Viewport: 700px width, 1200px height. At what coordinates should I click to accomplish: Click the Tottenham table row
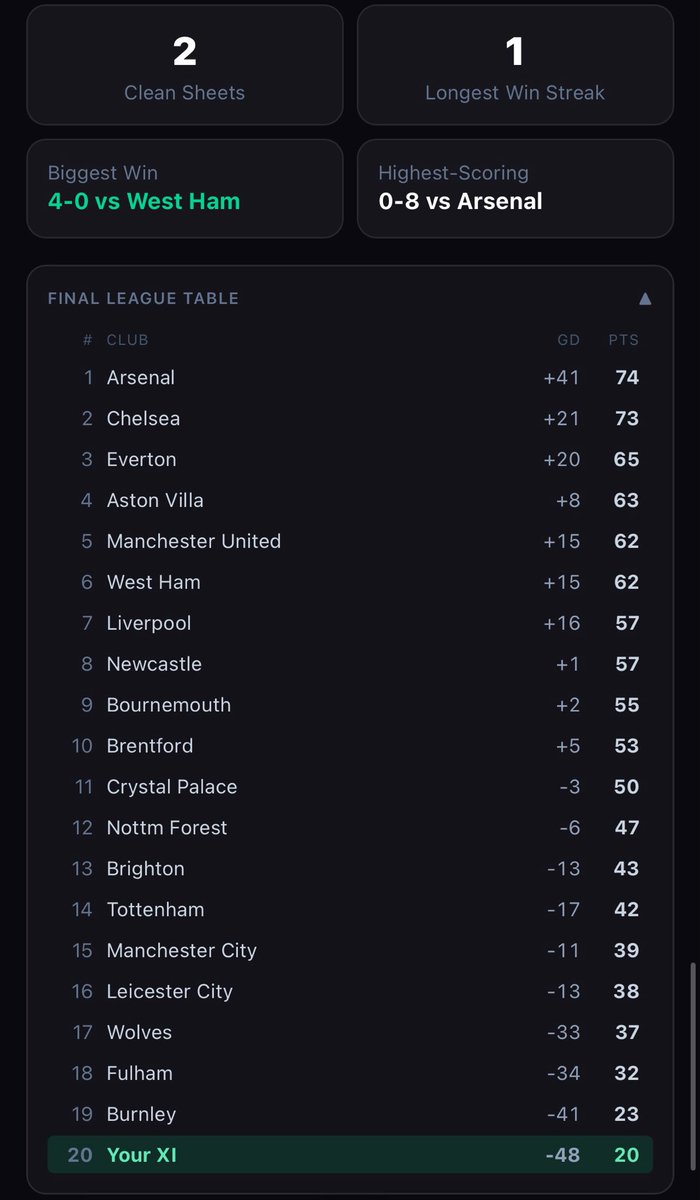[x=350, y=909]
